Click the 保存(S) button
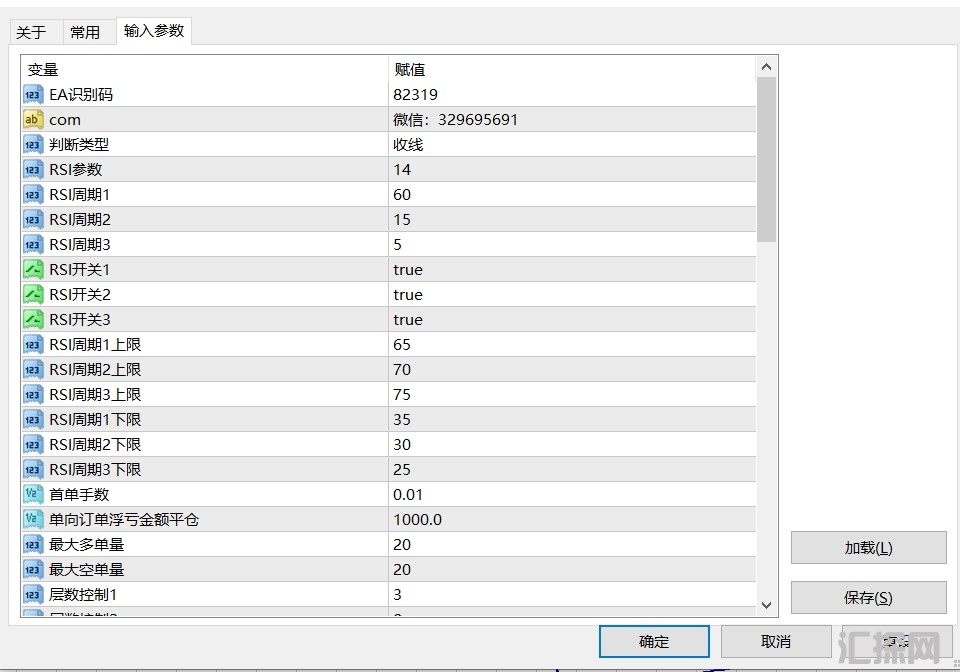Image resolution: width=960 pixels, height=672 pixels. pyautogui.click(x=868, y=598)
